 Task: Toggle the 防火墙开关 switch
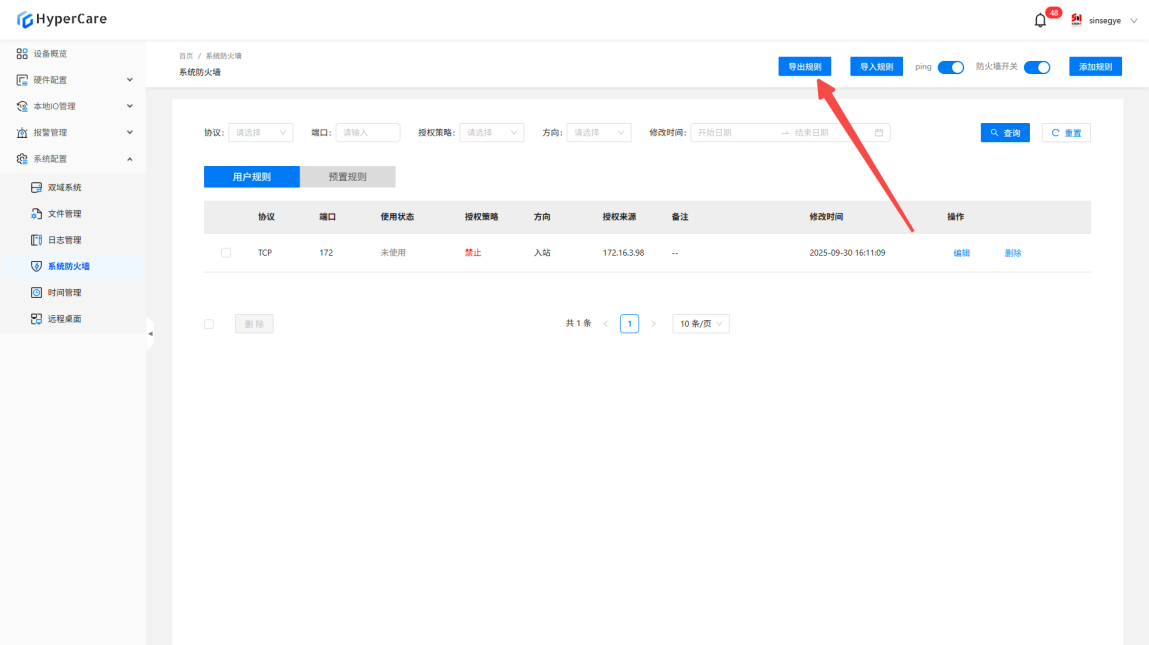[x=1037, y=67]
